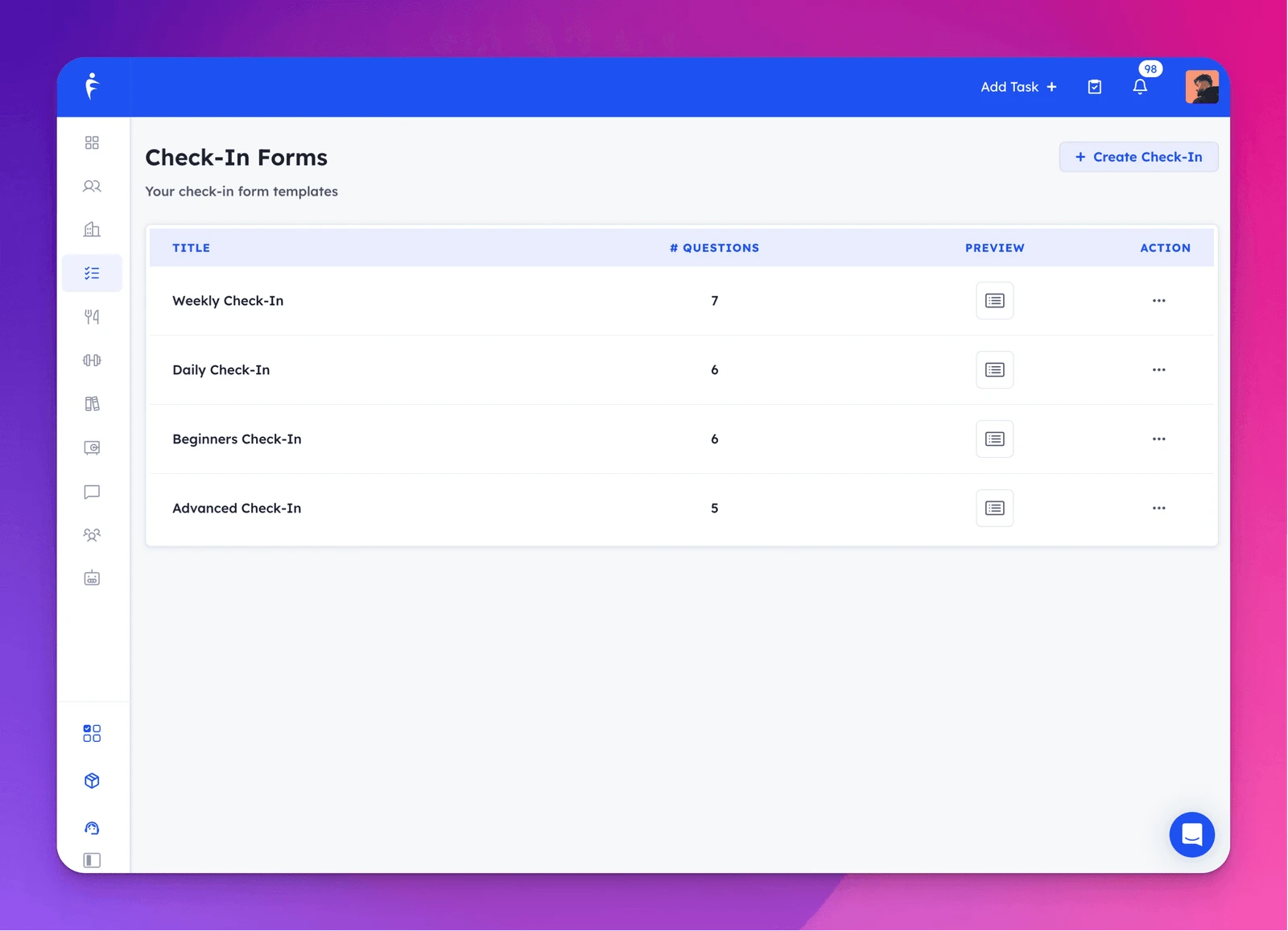This screenshot has width=1288, height=931.
Task: Open the nutrition fork-and-knife sidebar icon
Action: click(x=92, y=316)
